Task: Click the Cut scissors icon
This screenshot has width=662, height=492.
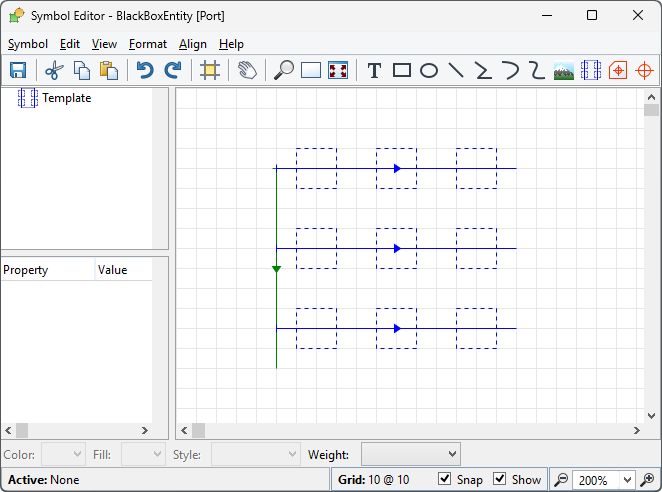Action: coord(54,70)
